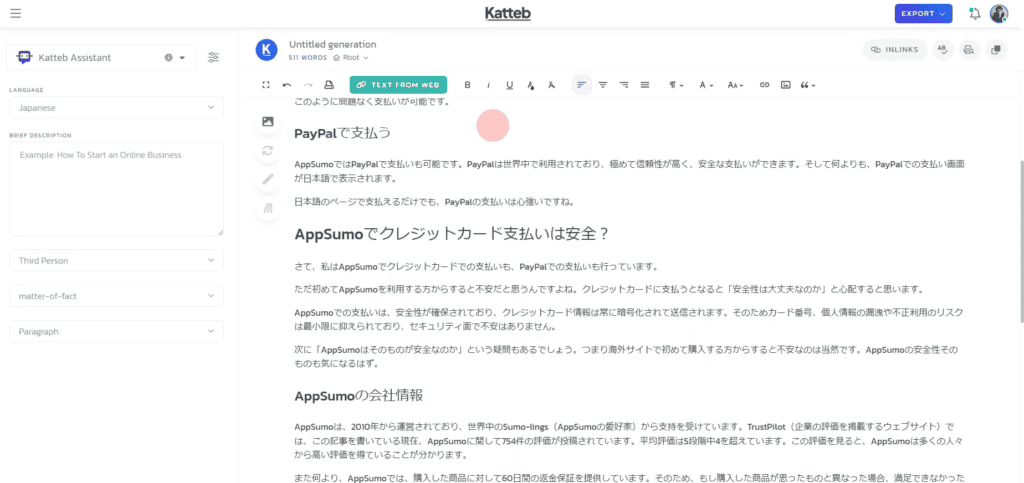Click the pencil edit icon

267,179
